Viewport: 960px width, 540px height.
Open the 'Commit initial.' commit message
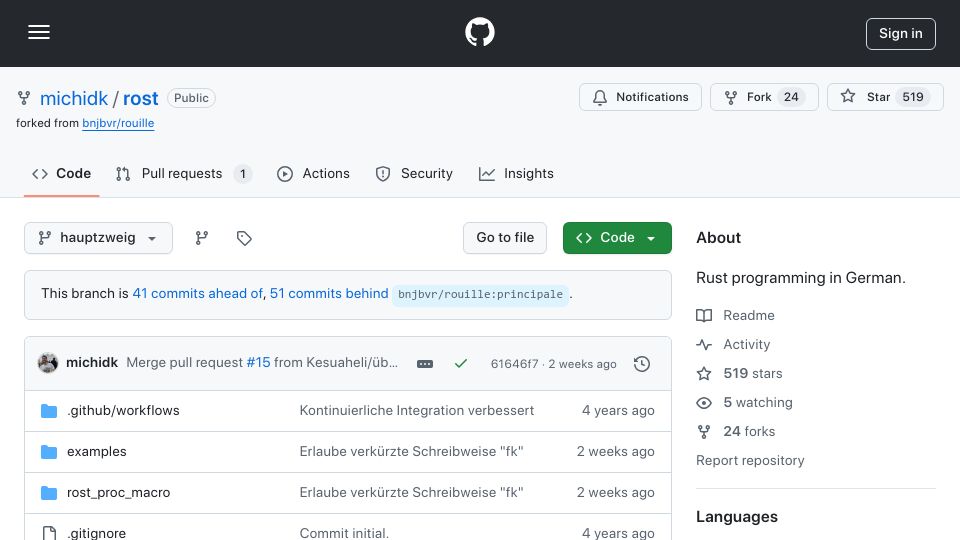[x=344, y=533]
